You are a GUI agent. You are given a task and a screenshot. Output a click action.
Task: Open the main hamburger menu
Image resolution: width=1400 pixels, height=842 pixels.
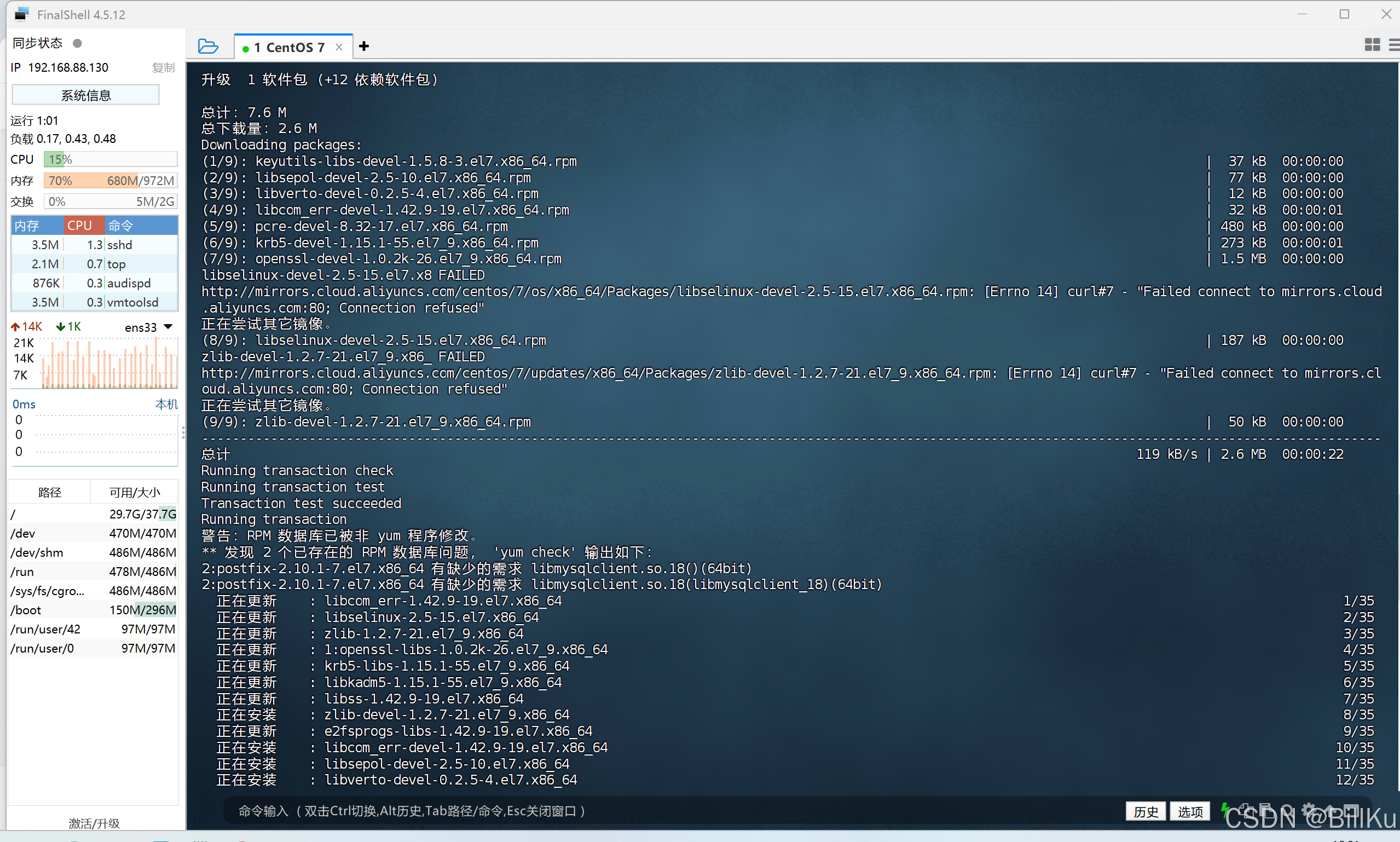point(1394,45)
